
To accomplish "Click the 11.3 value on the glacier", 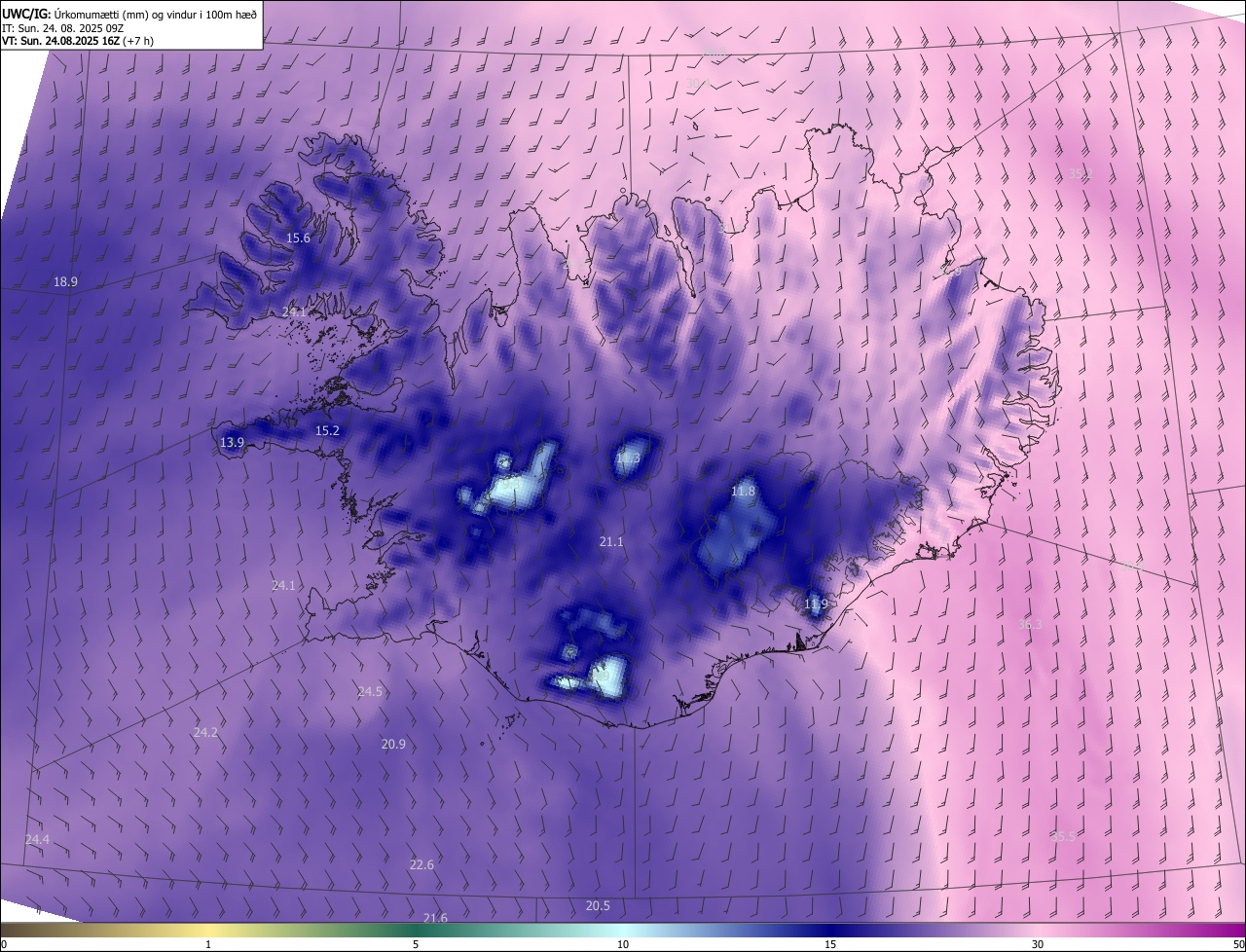I will [628, 458].
